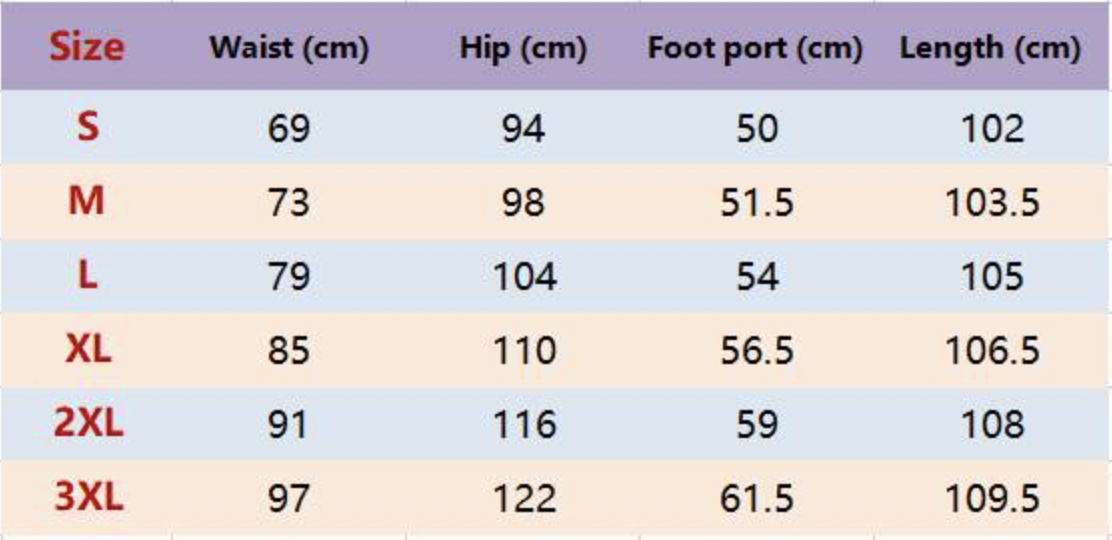Click foot port value 61.5
The width and height of the screenshot is (1112, 540).
tap(757, 499)
